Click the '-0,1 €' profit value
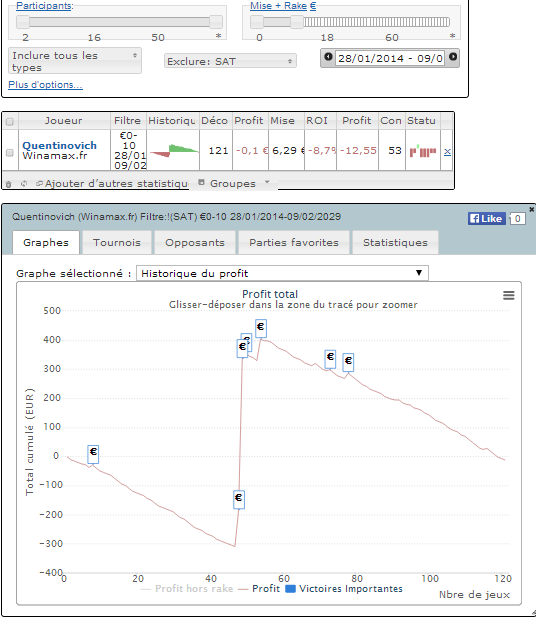Screen dimensions: 536x623 (x=252, y=151)
